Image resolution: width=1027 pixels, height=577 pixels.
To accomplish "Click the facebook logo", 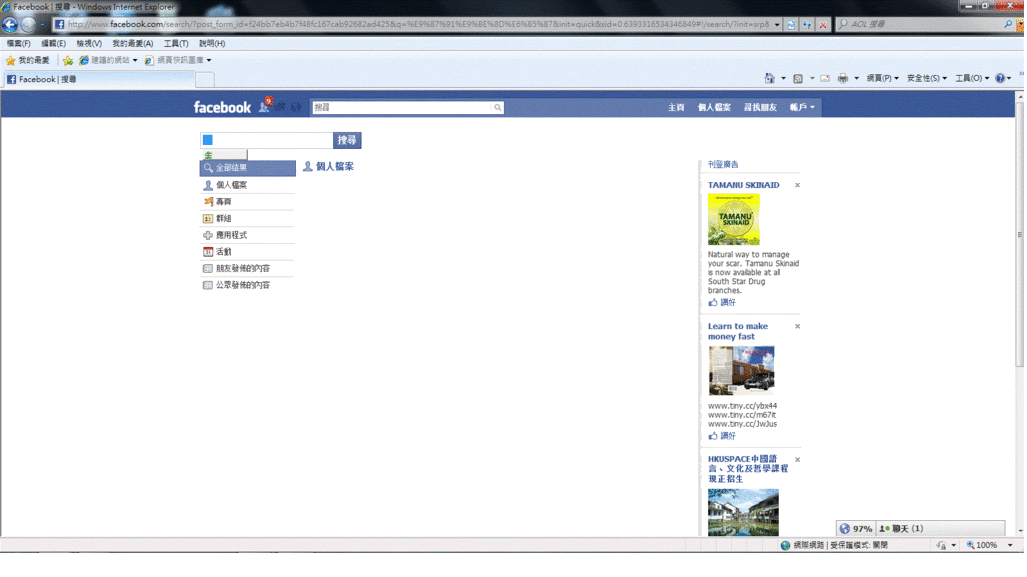I will click(x=222, y=107).
